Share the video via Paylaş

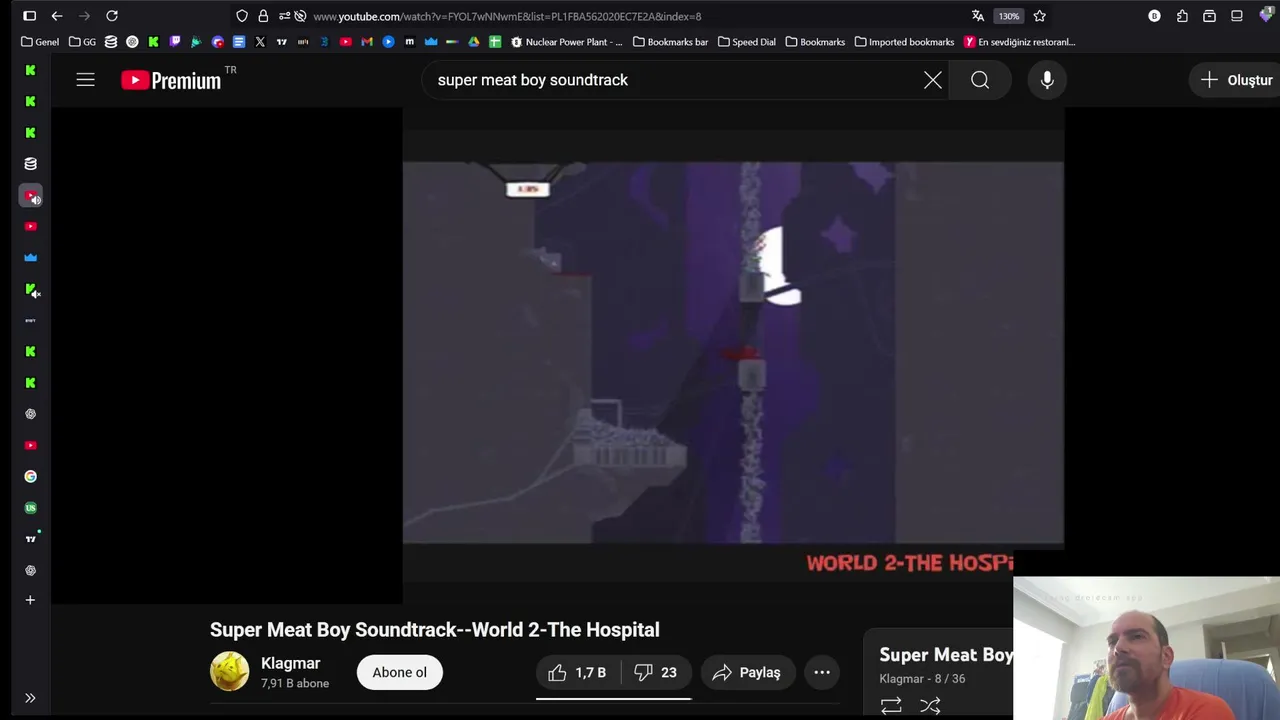[x=747, y=672]
